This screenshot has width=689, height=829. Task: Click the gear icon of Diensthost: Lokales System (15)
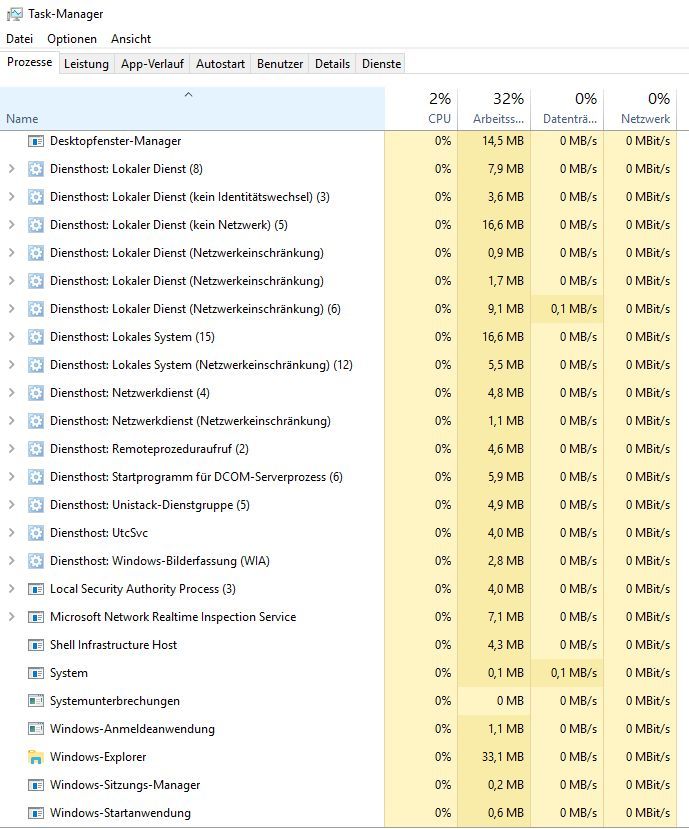(x=35, y=337)
